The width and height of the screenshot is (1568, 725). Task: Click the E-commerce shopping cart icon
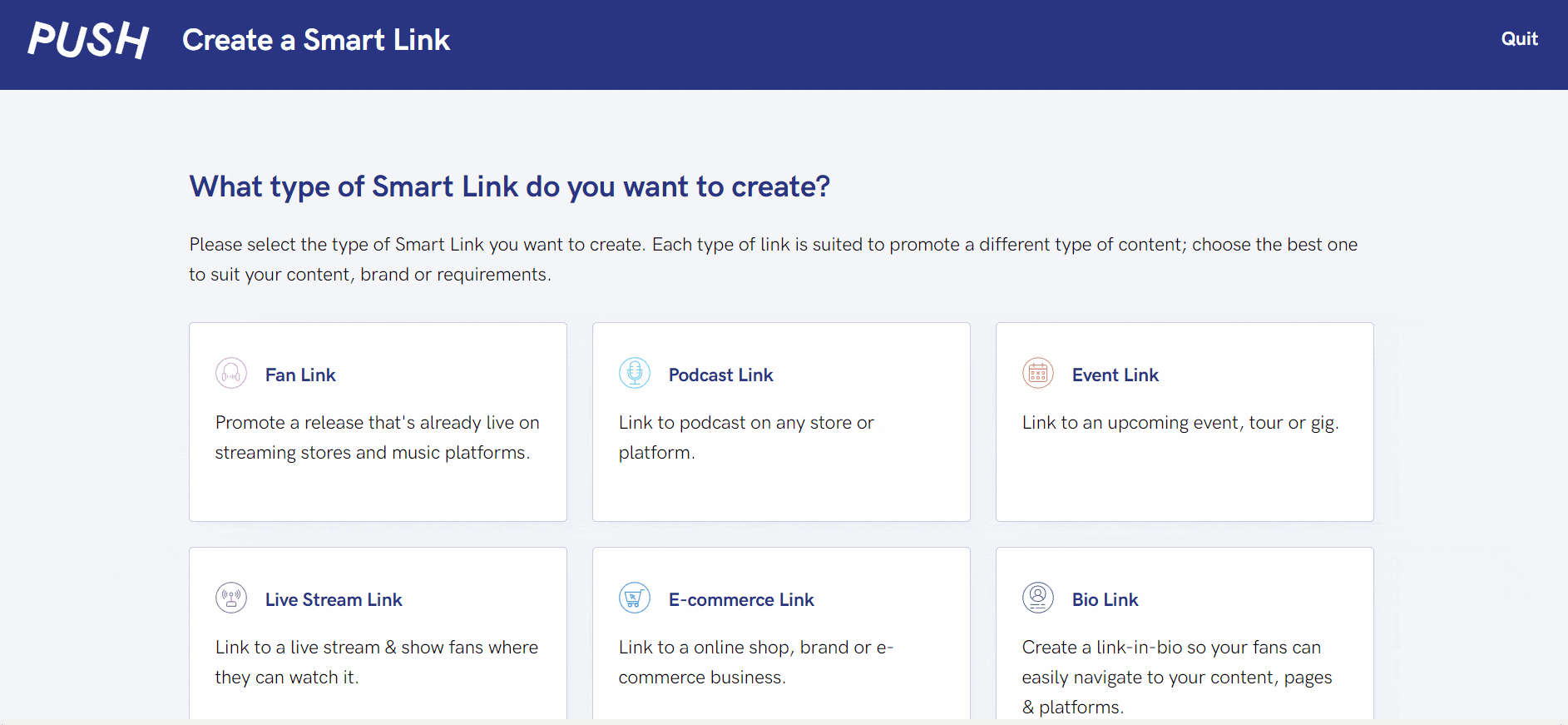(635, 598)
